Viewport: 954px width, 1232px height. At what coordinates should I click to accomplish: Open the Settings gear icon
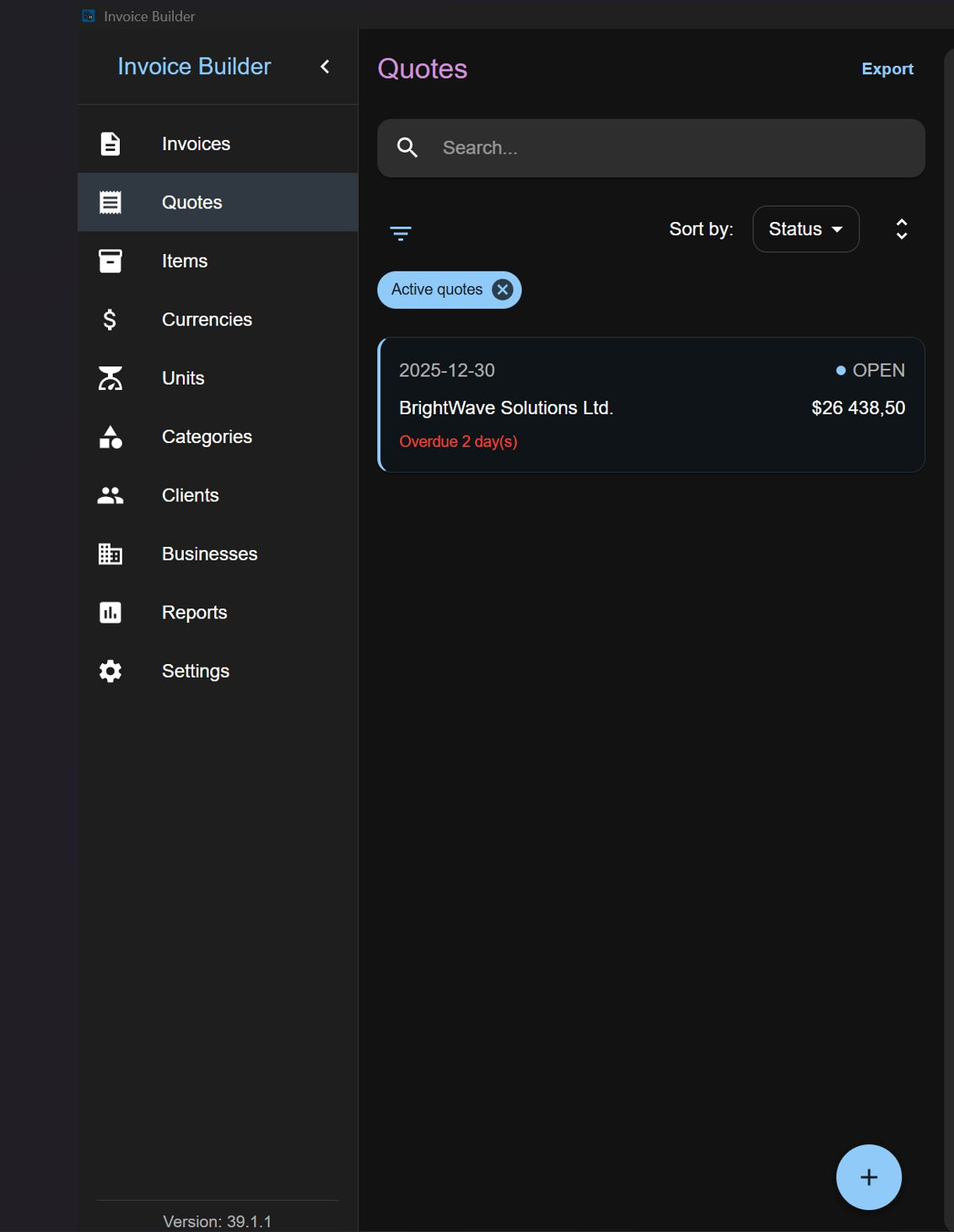tap(110, 671)
